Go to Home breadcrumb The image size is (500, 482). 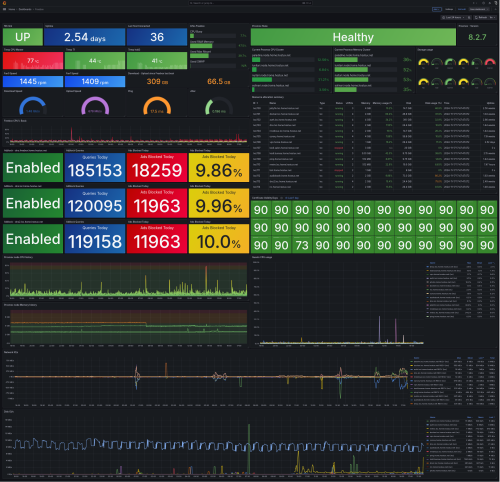pyautogui.click(x=12, y=9)
